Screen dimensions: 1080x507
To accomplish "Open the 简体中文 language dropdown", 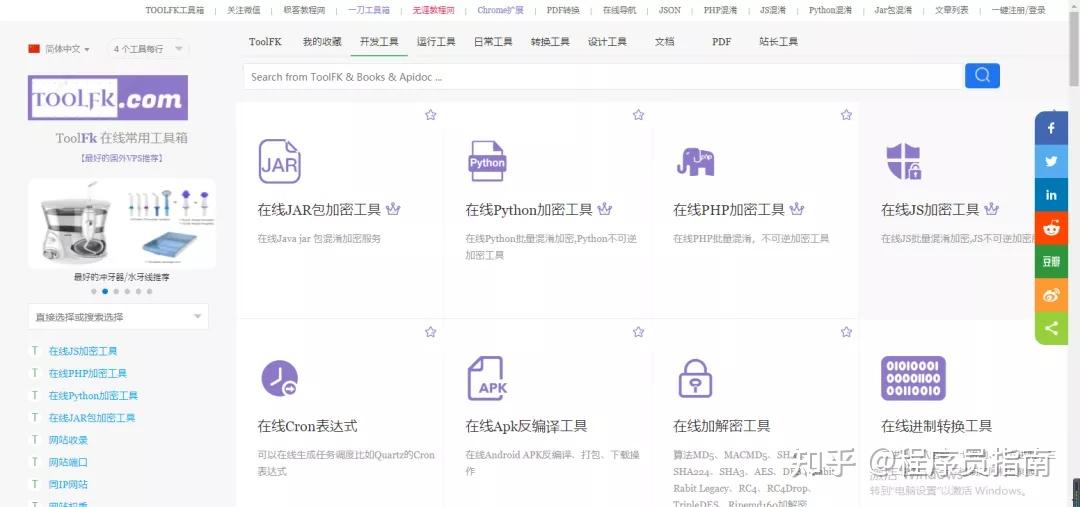I will [x=60, y=49].
